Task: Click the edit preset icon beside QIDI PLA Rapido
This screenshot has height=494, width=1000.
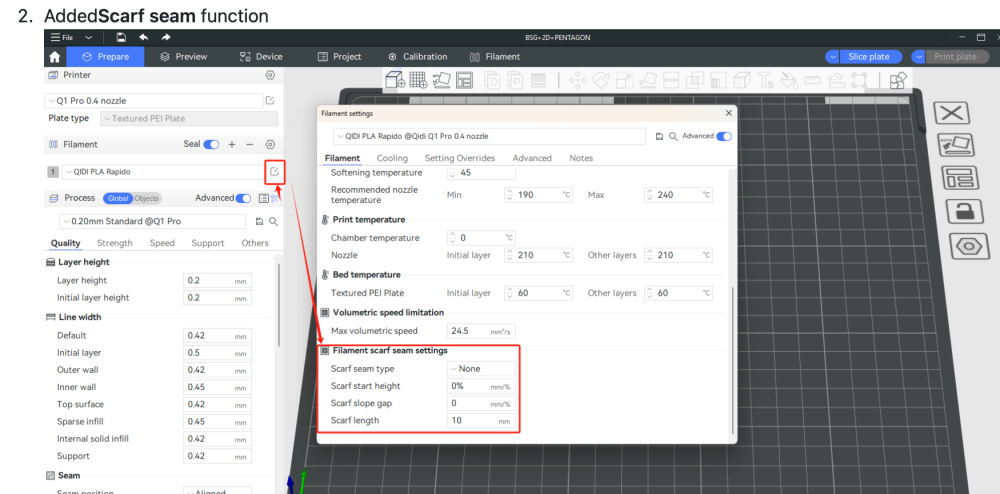Action: [274, 171]
